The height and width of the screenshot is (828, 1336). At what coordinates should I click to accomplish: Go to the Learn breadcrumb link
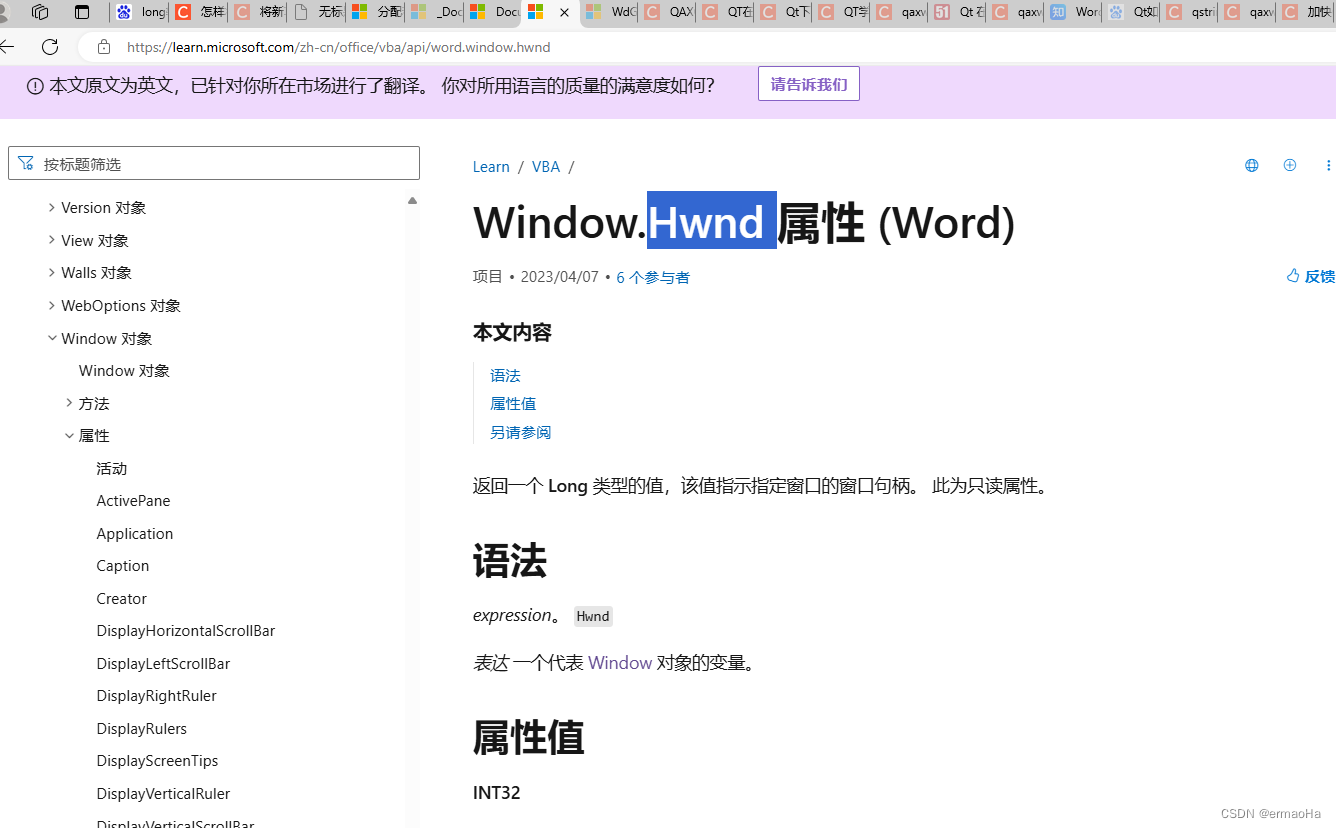point(491,166)
